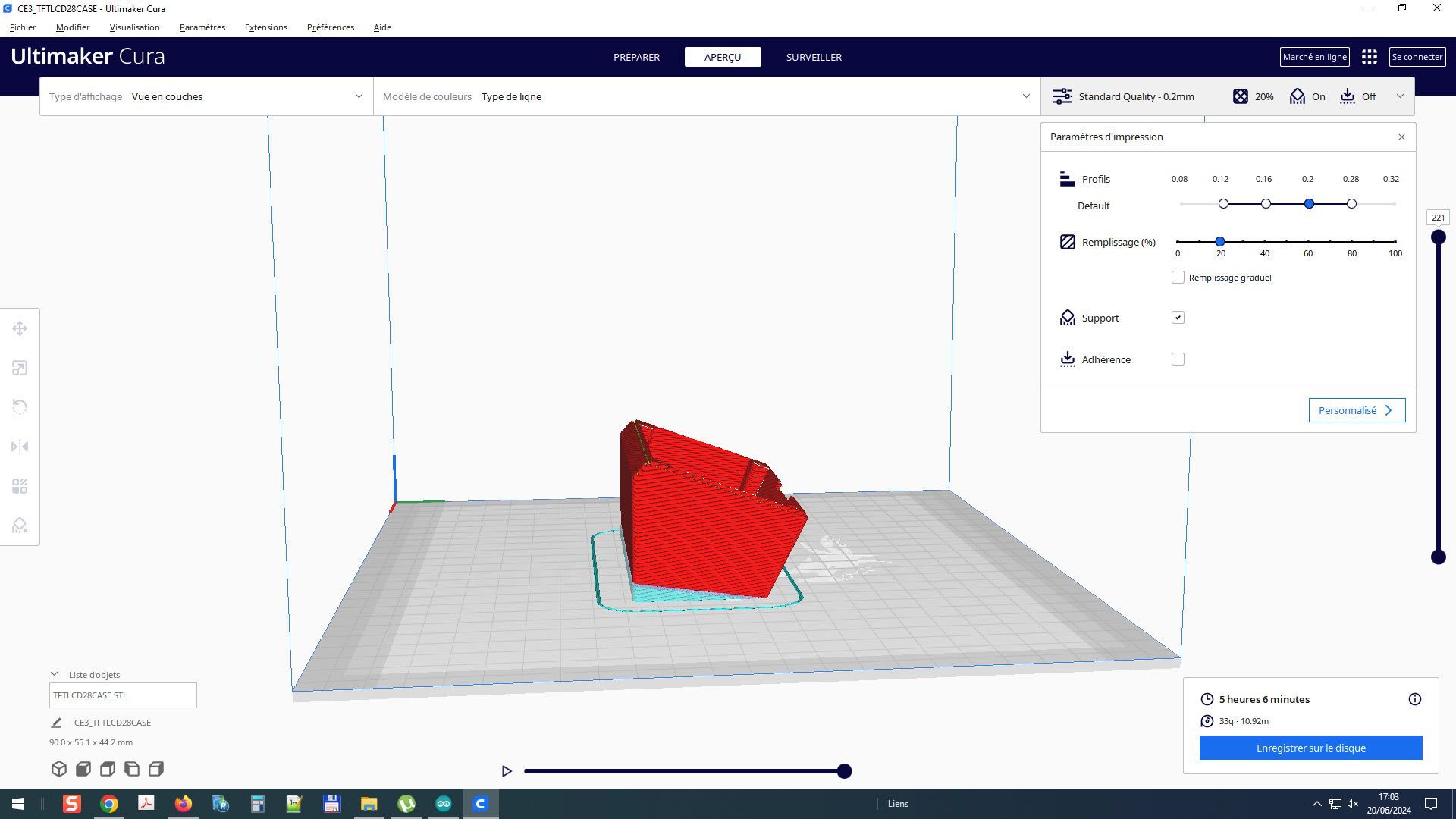Image resolution: width=1456 pixels, height=819 pixels.
Task: Open the Type d'affichage dropdown
Action: pos(206,96)
